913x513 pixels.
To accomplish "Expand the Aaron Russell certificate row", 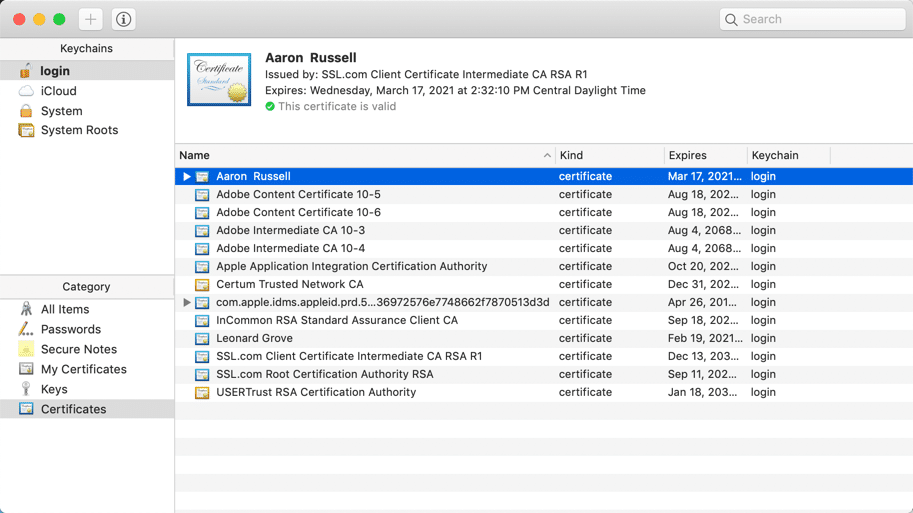I will [186, 177].
